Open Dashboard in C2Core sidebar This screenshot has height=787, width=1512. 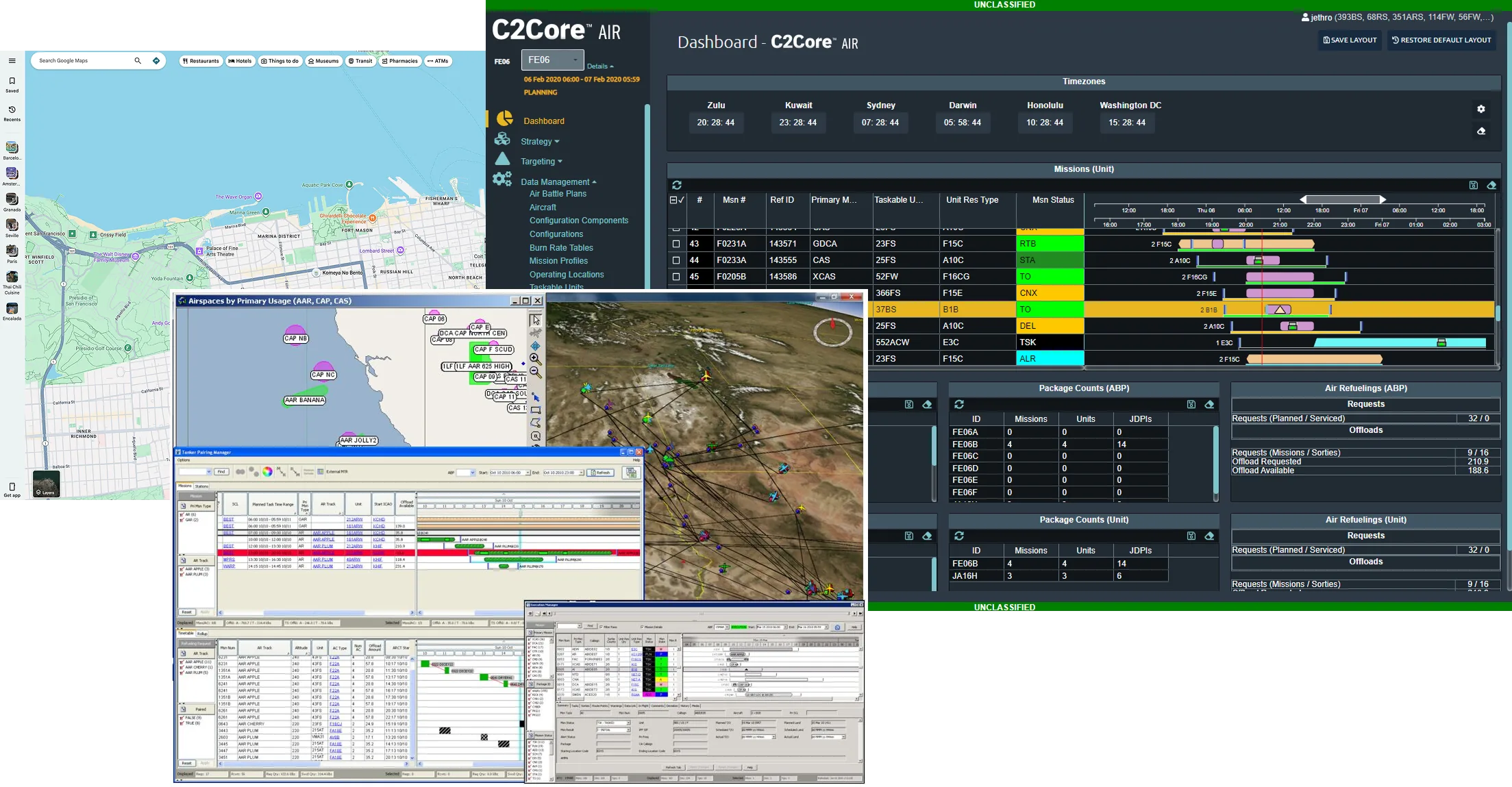pos(544,121)
